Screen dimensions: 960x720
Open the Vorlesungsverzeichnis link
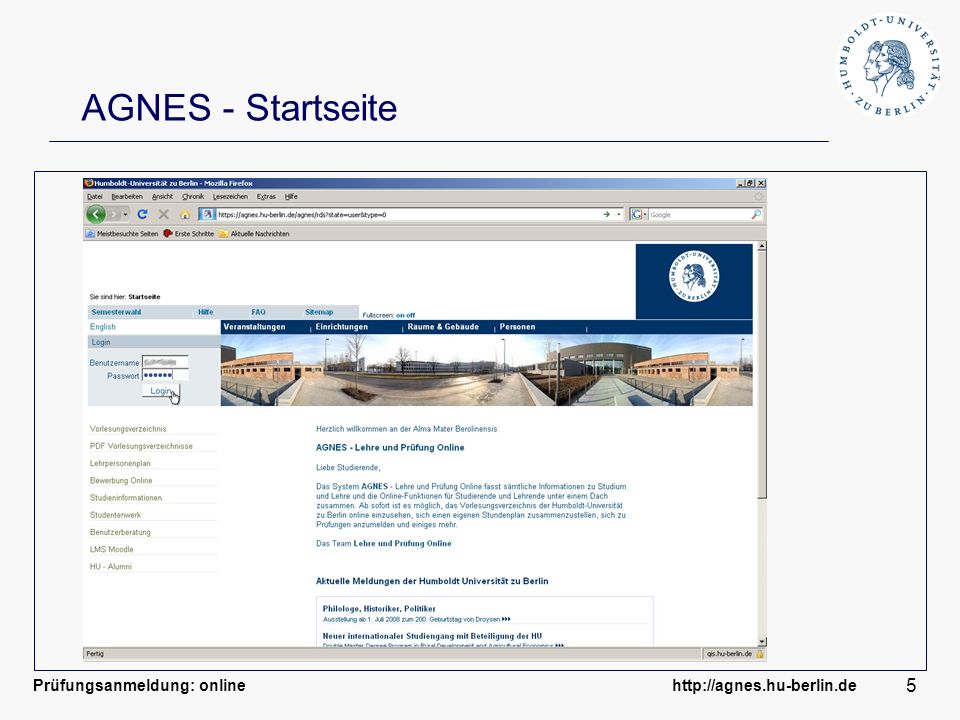coord(128,429)
